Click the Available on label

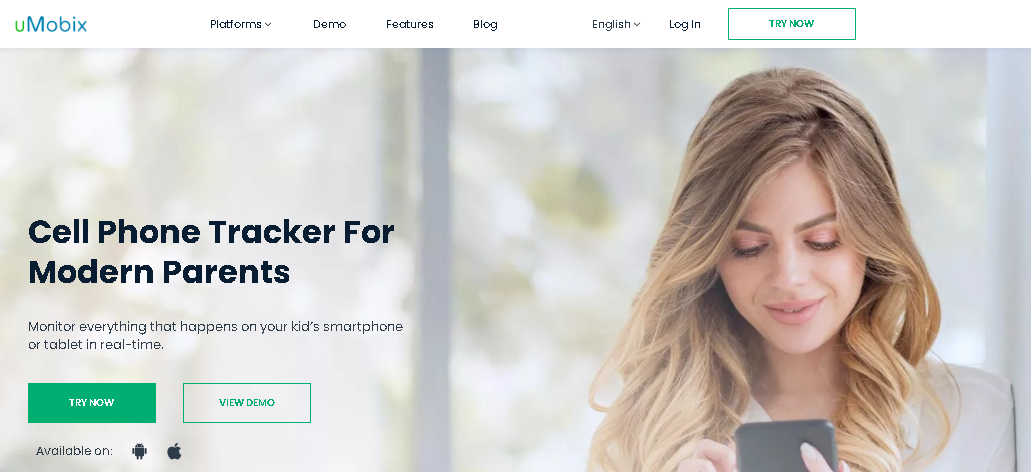[74, 451]
